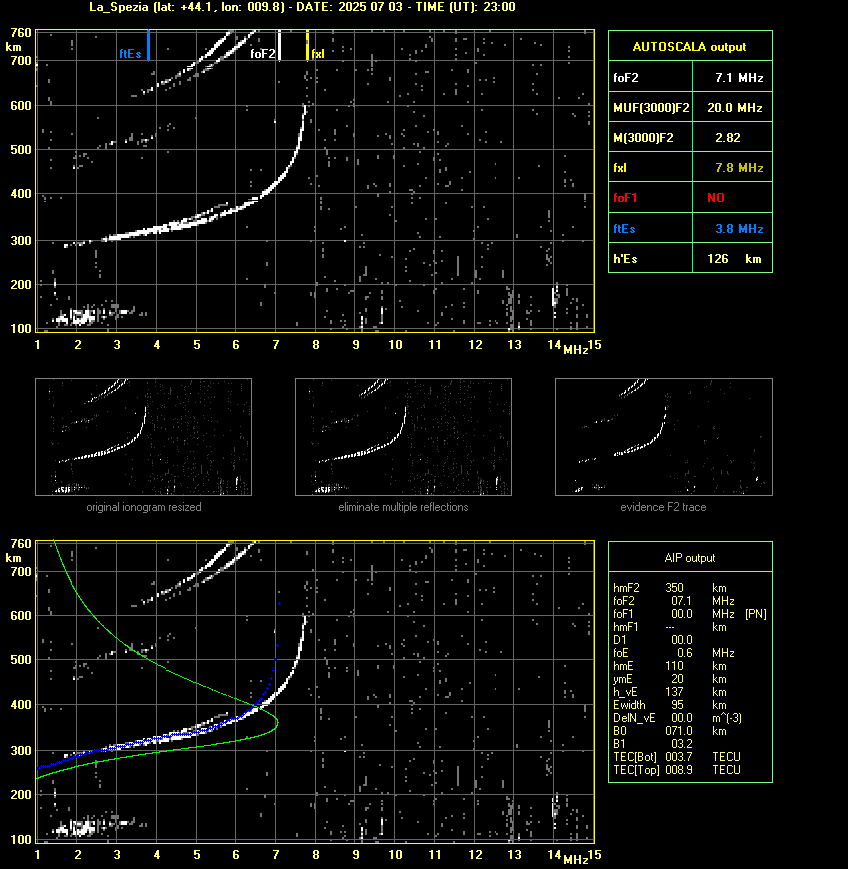Click the blue ftEs marker in top ionogram
Viewport: 848px width, 869px height.
point(149,45)
